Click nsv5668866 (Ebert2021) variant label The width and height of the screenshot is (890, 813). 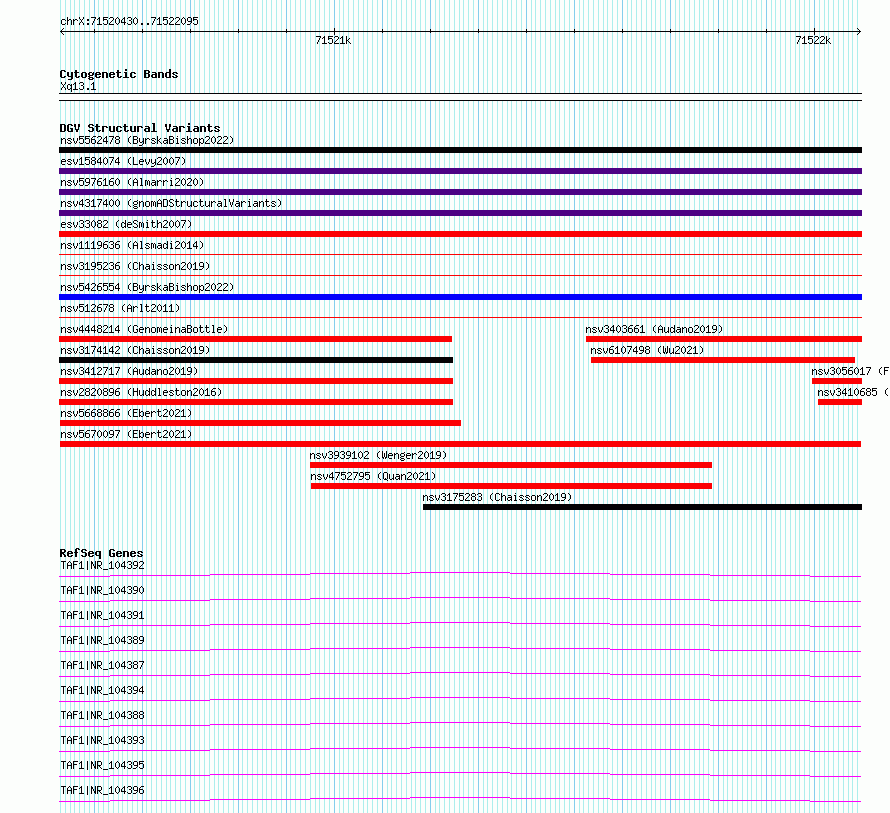[126, 413]
